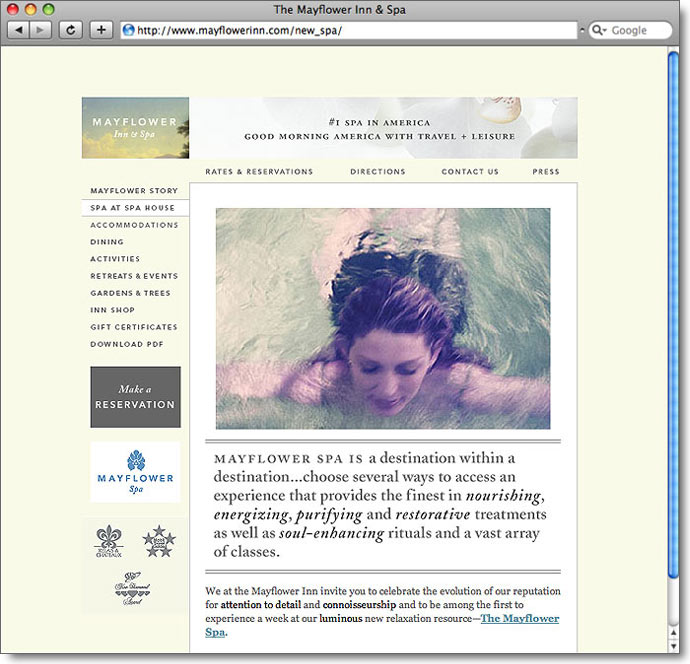The width and height of the screenshot is (690, 664).
Task: Select the URL address field
Action: (x=349, y=30)
